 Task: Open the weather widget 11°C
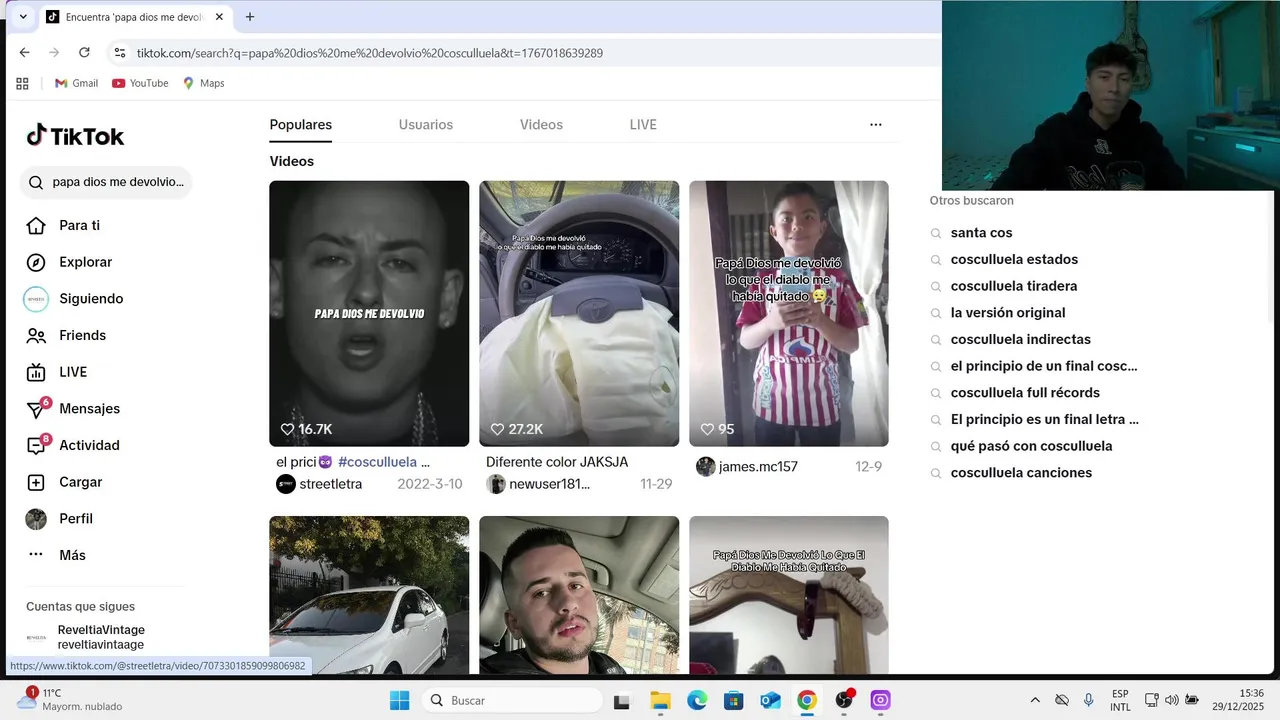(68, 700)
